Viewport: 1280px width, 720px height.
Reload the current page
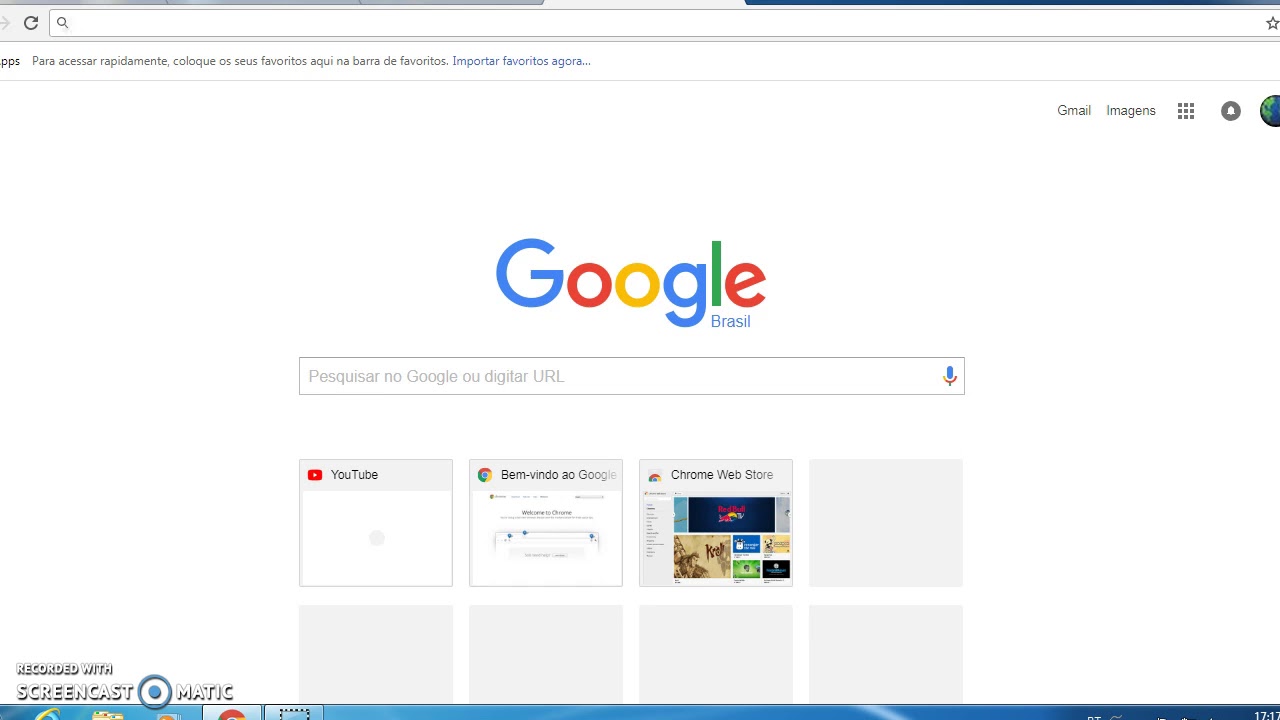pos(31,23)
